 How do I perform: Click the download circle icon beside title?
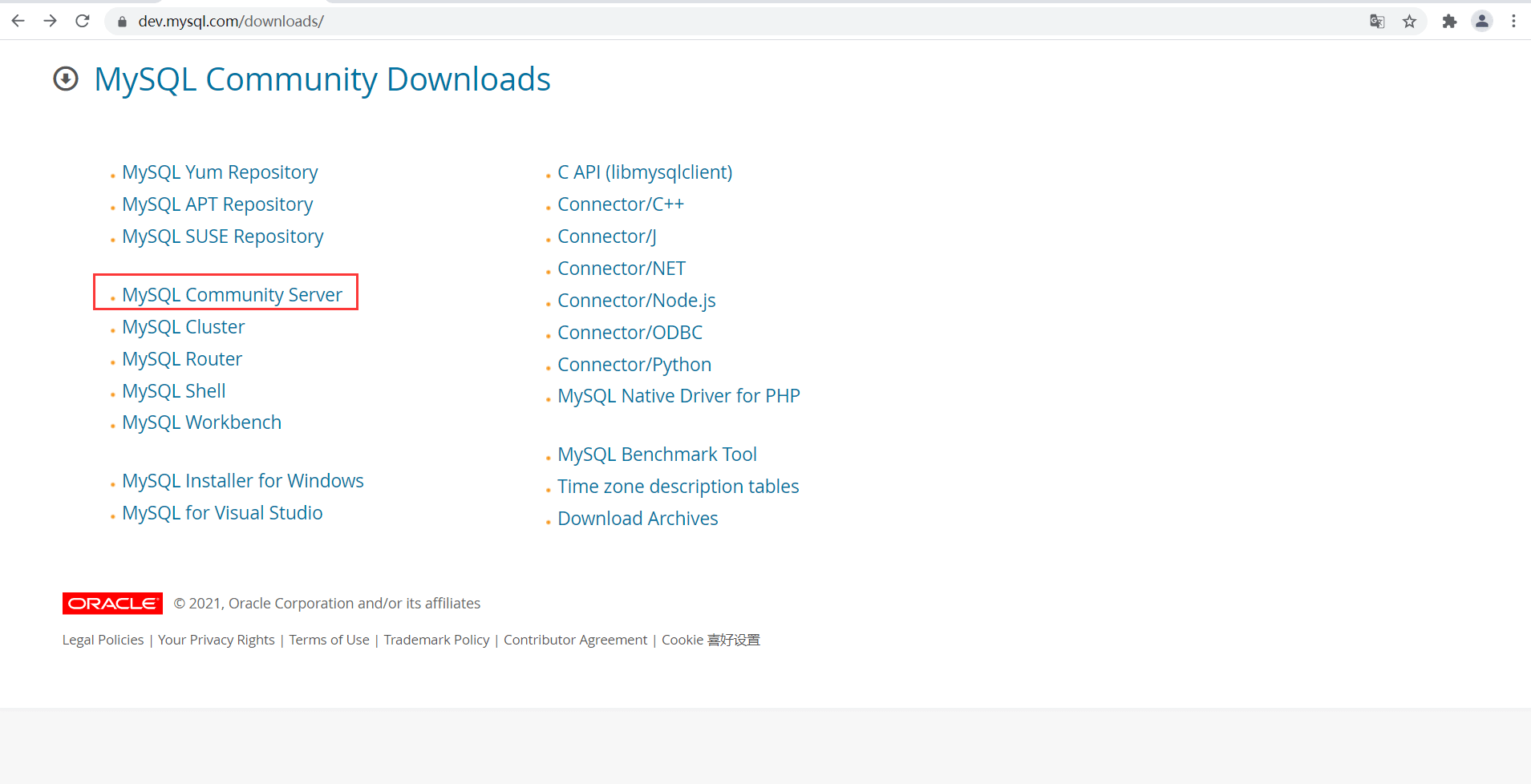66,79
